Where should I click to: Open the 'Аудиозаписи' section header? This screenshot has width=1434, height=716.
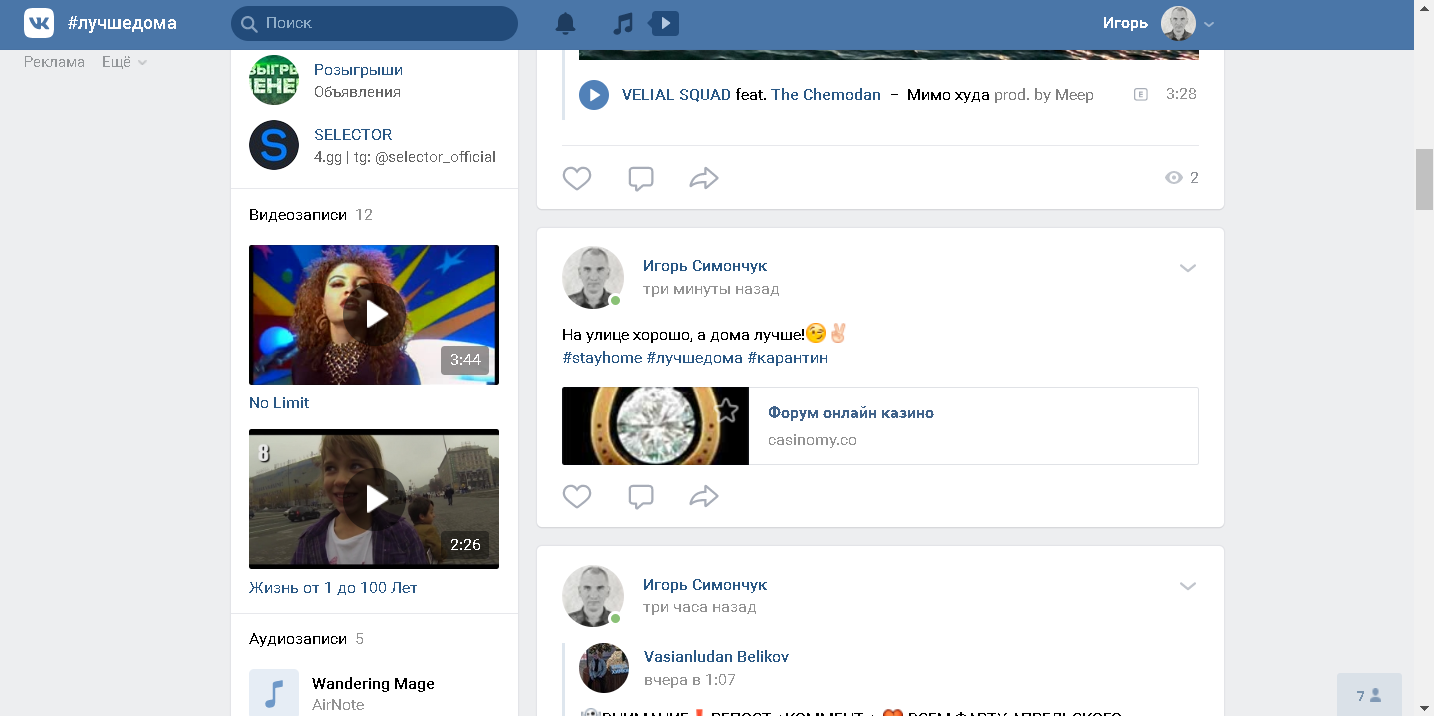click(298, 639)
